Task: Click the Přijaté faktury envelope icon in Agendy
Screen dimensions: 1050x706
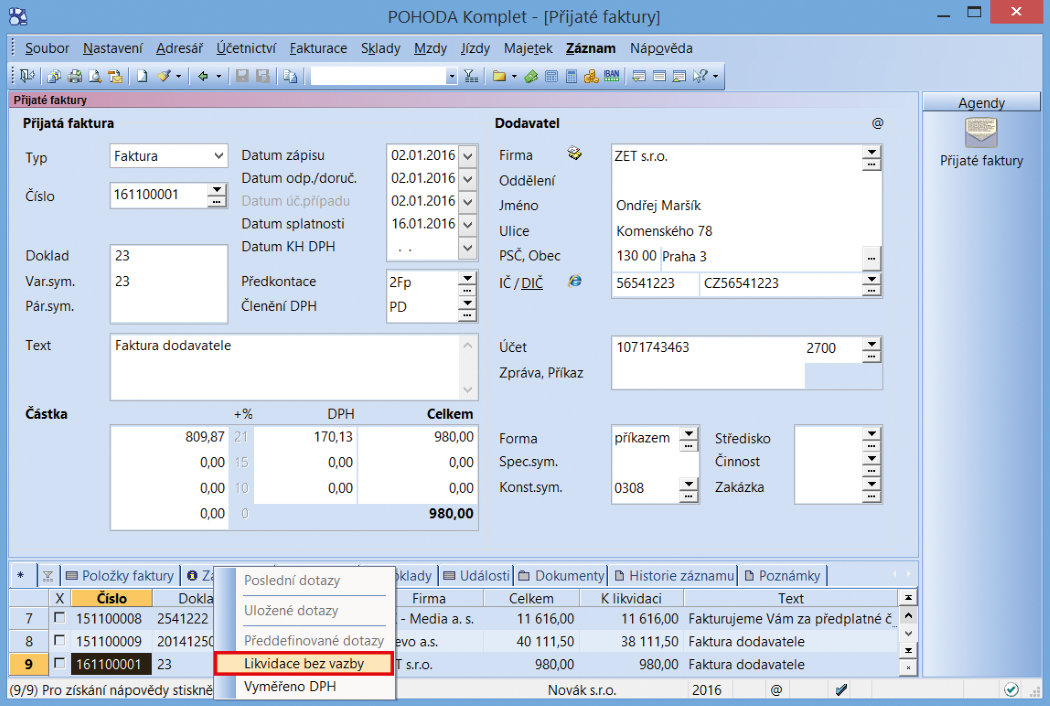Action: click(981, 133)
